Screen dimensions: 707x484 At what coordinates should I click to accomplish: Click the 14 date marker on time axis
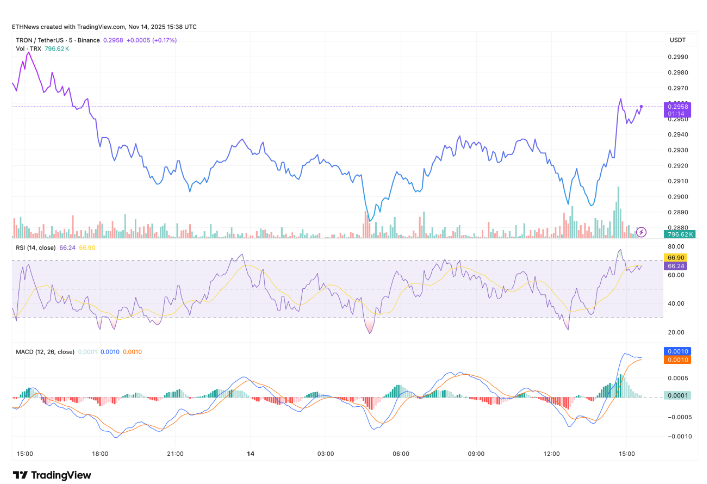[248, 452]
